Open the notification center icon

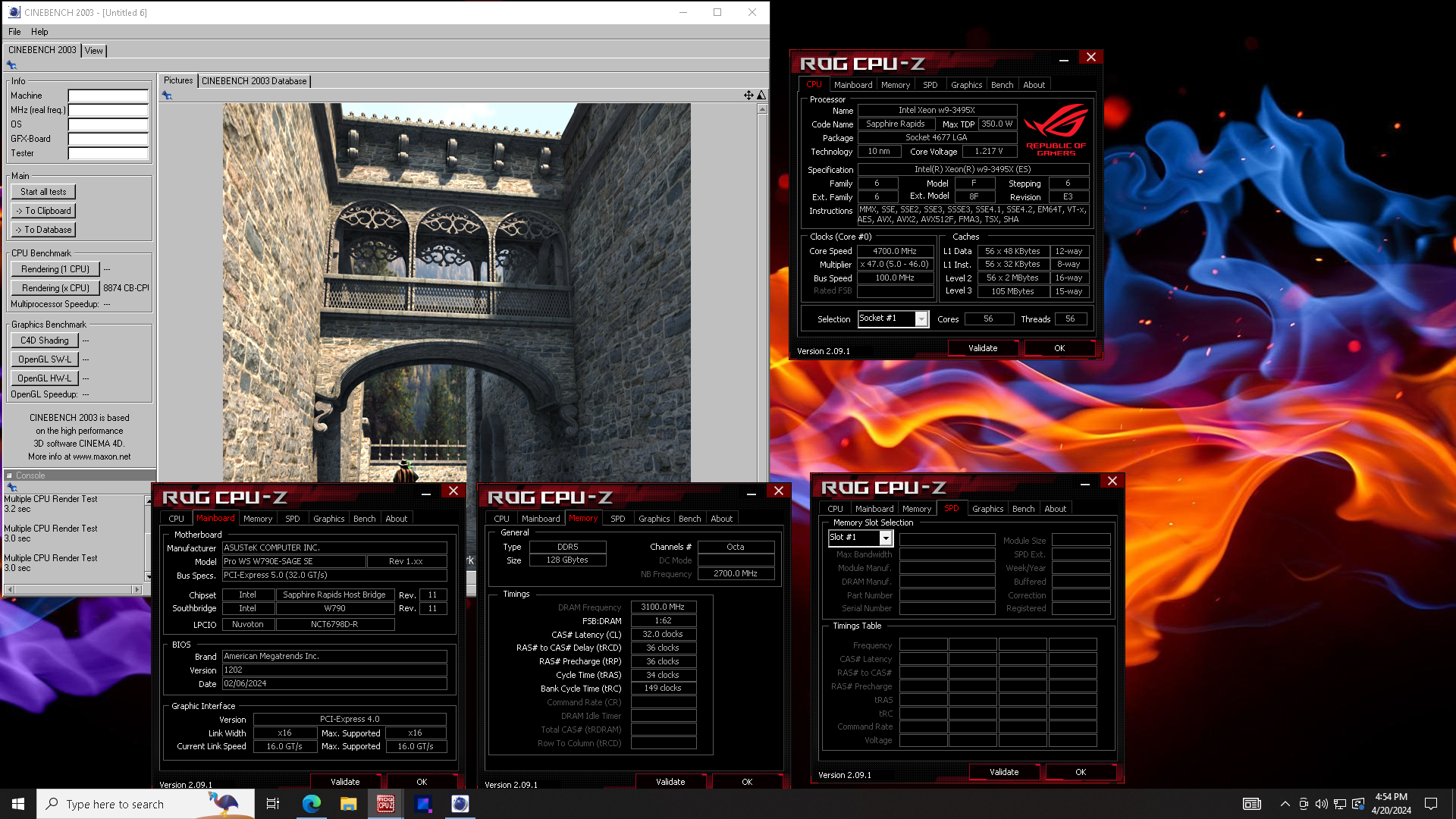pos(1431,804)
